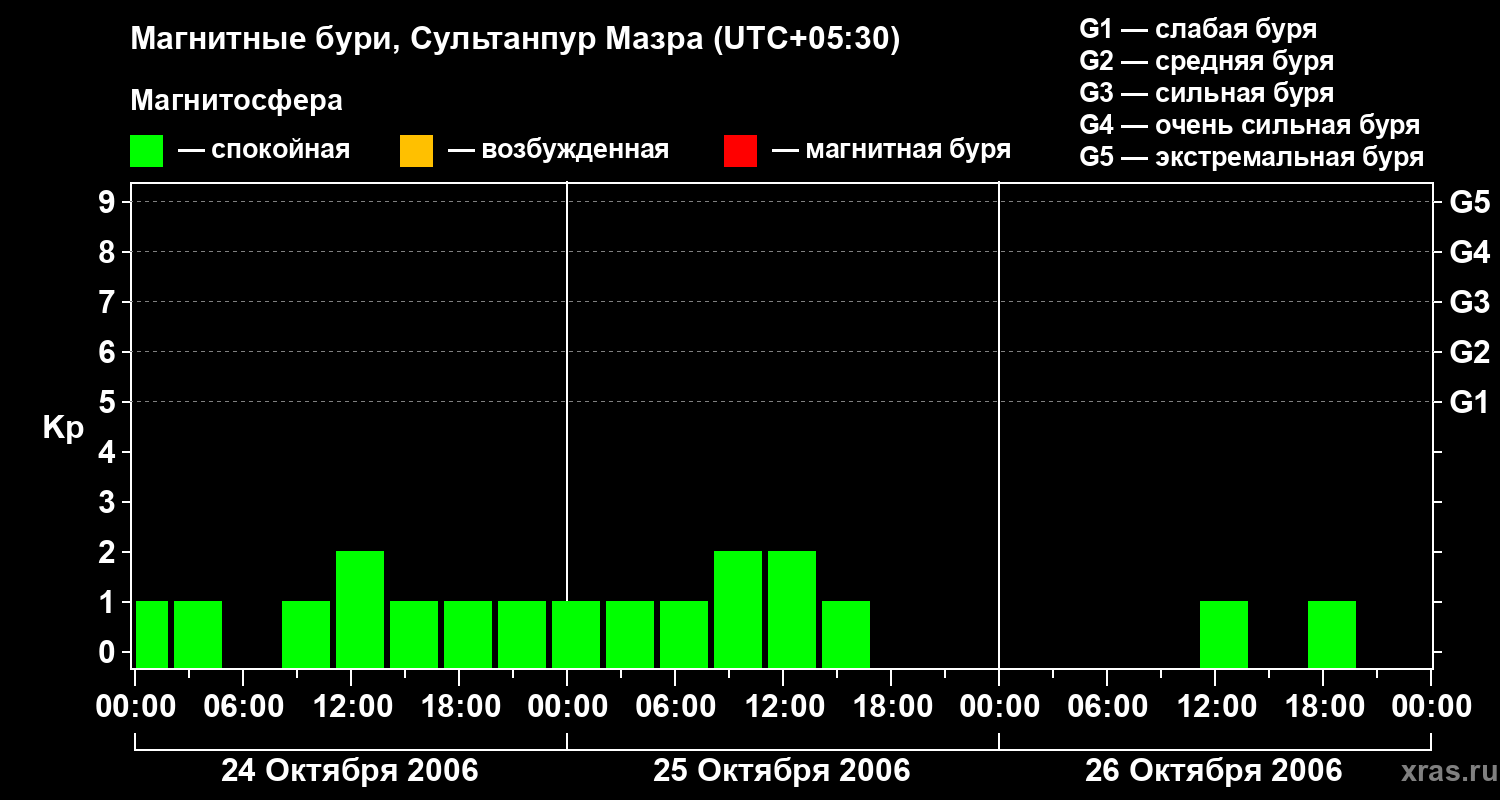Click the Kp 2 bar near 09:00 on 25 October
The height and width of the screenshot is (800, 1500).
(x=738, y=609)
